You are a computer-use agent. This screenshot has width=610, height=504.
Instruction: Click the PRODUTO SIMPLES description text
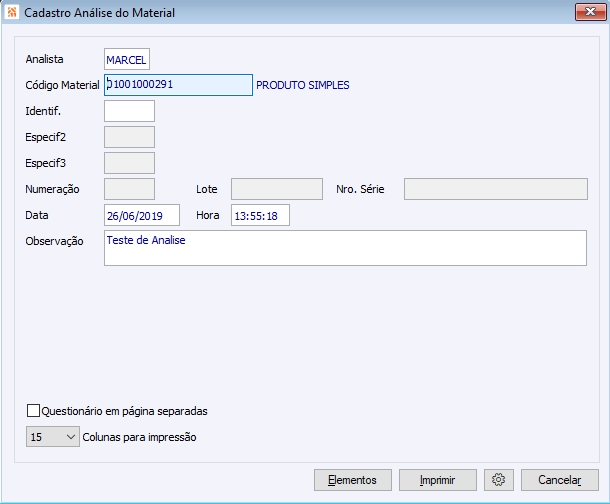[303, 85]
